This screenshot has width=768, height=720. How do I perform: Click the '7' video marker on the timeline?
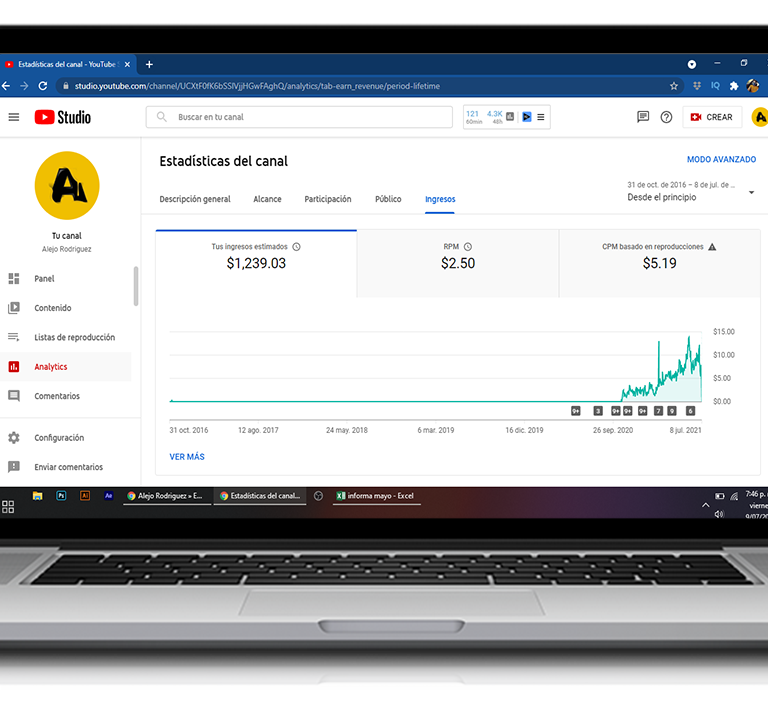coord(658,411)
